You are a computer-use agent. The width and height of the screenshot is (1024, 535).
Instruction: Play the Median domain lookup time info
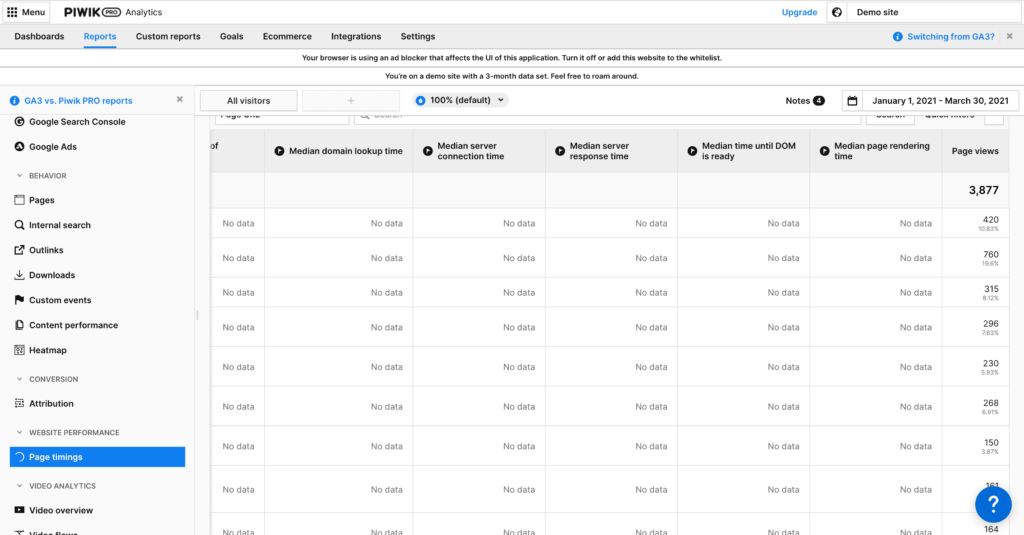[x=280, y=151]
